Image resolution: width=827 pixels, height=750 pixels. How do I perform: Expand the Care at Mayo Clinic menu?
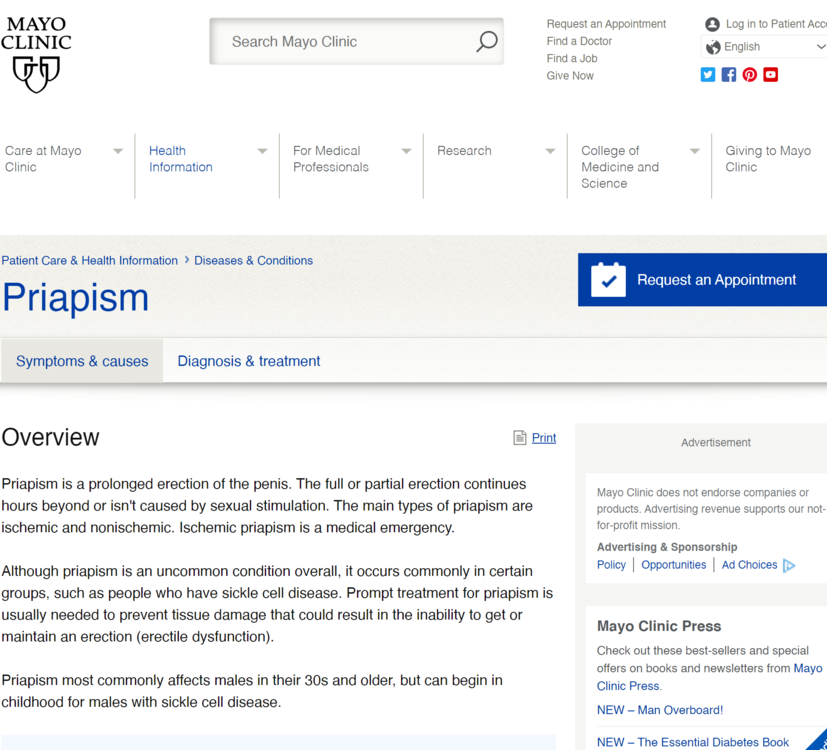pos(118,151)
